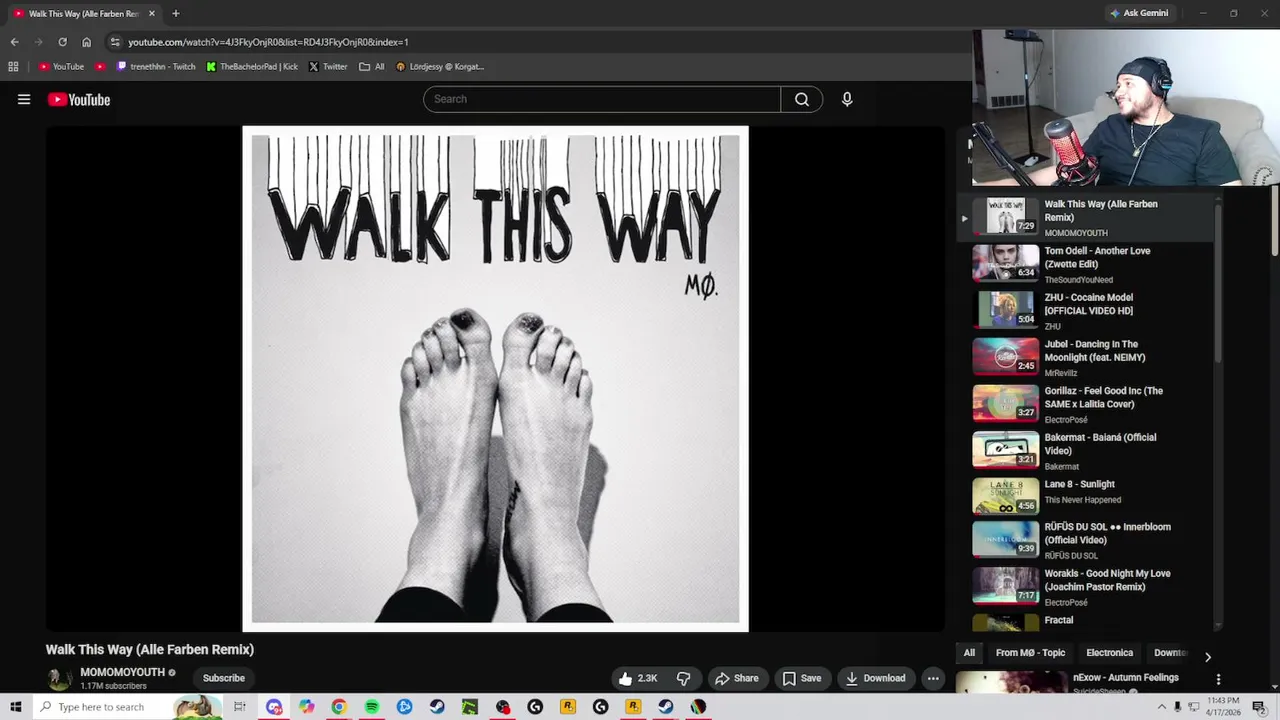This screenshot has height=720, width=1280.
Task: Focus the YouTube search field
Action: pos(602,99)
